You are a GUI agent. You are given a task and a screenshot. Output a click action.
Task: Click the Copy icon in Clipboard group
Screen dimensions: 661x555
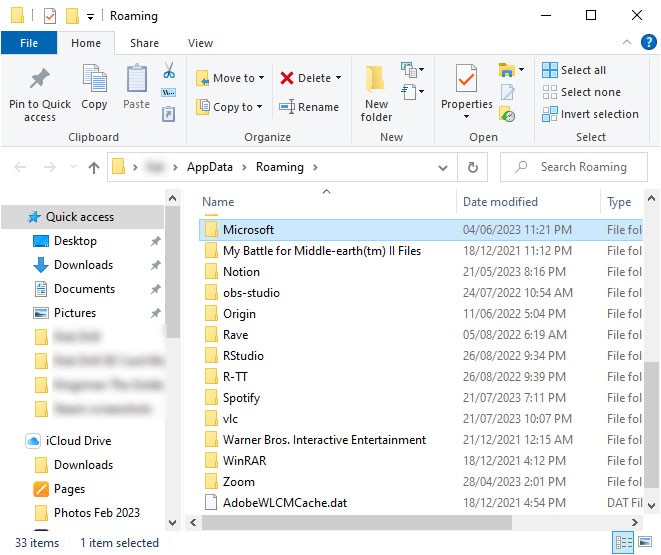[x=94, y=78]
